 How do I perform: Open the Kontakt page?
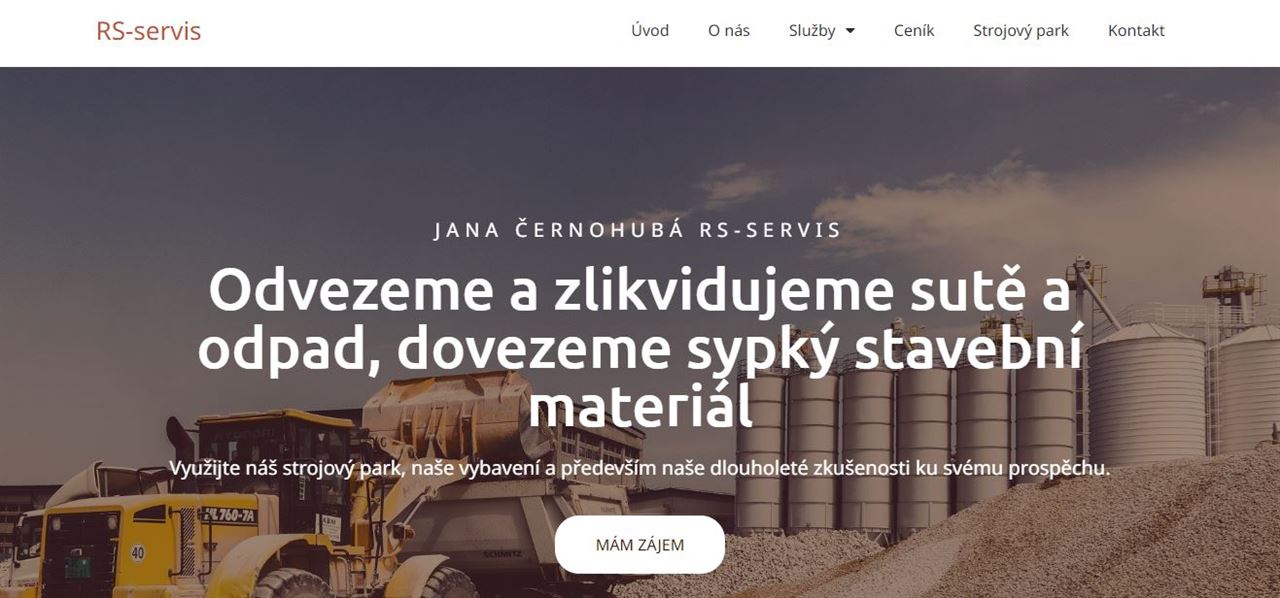(1136, 31)
